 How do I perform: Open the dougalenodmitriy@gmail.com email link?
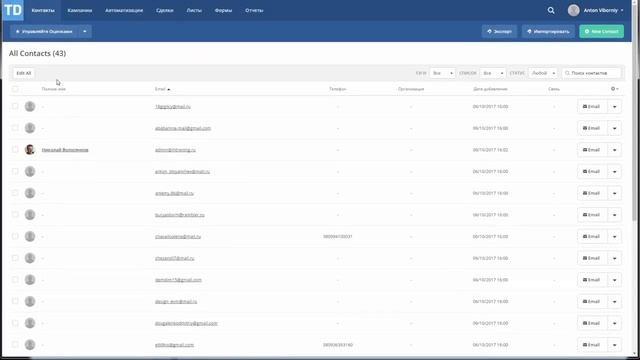click(186, 323)
